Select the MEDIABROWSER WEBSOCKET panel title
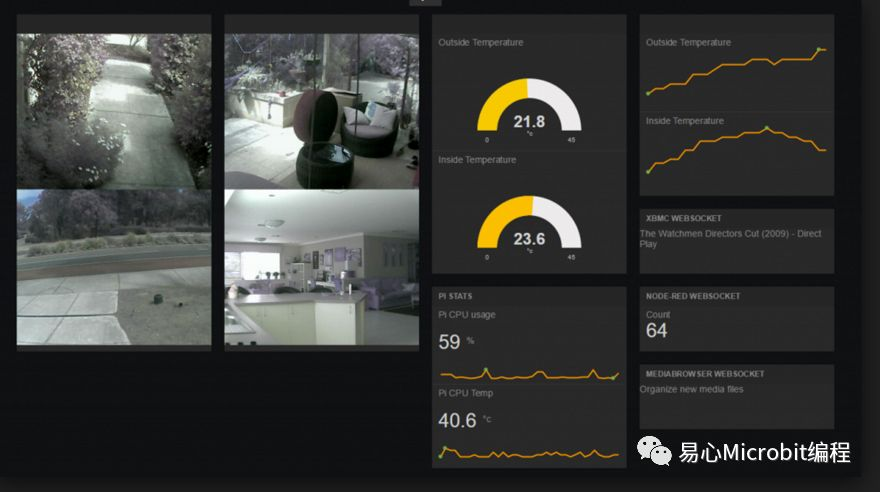Screen dimensions: 880x492 click(x=704, y=374)
